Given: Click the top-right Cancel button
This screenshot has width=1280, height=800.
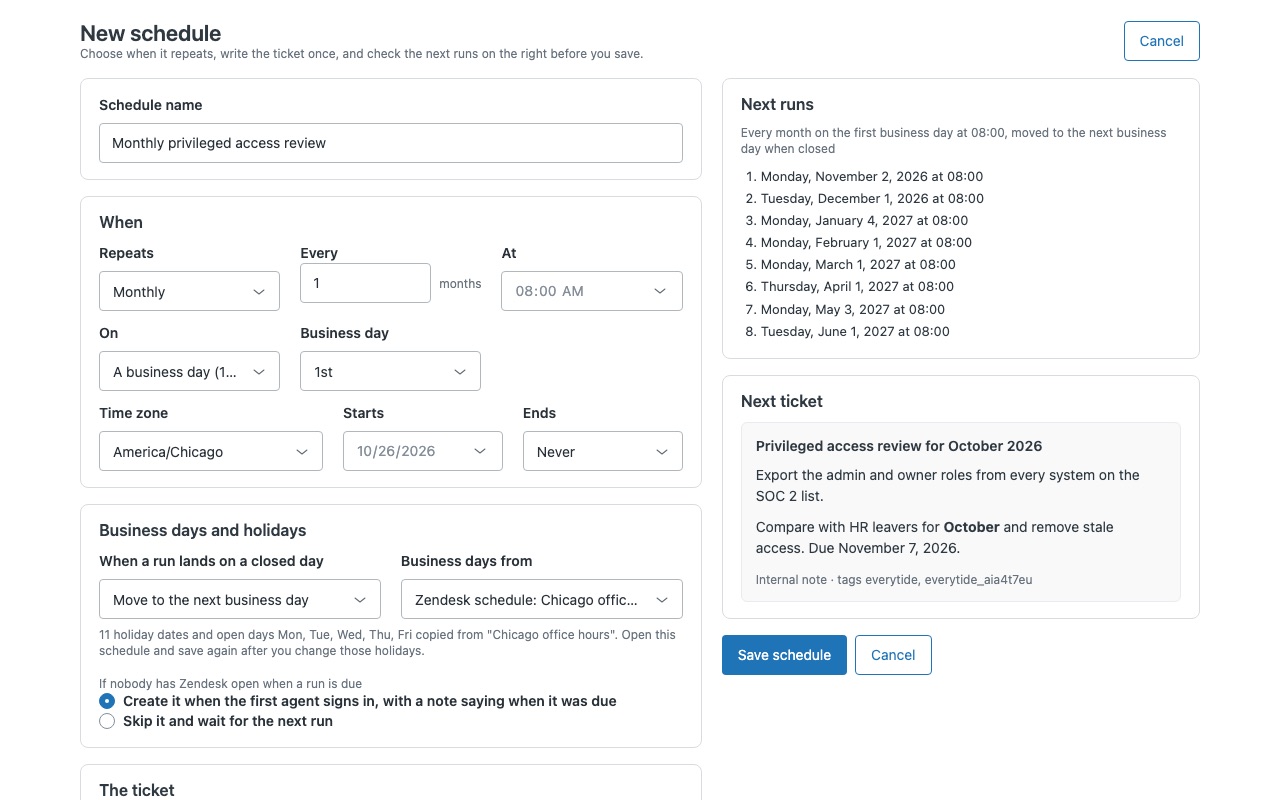Looking at the screenshot, I should (1161, 41).
